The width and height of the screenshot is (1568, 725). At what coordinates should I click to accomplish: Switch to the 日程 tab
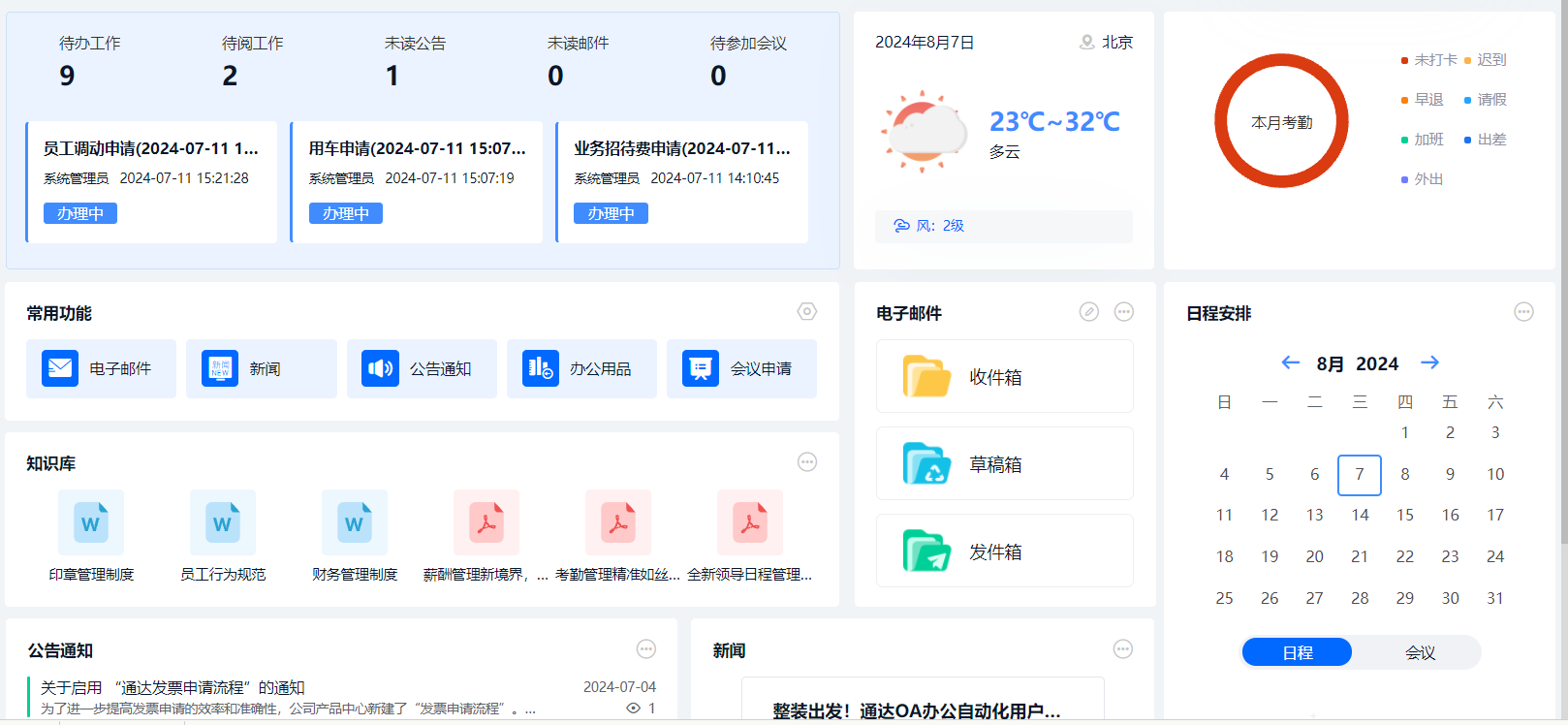(x=1297, y=652)
